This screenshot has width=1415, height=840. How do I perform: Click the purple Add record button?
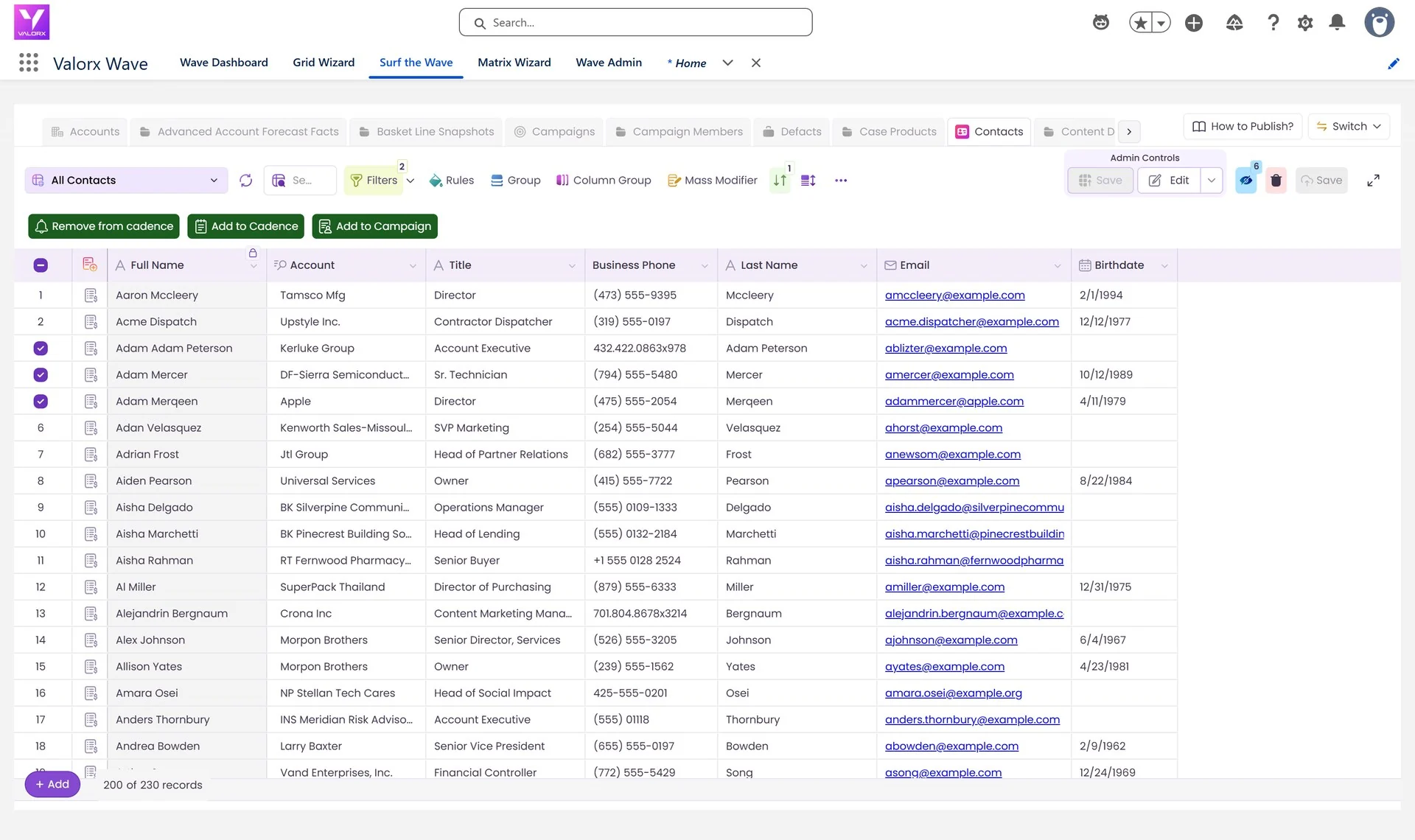(x=52, y=784)
